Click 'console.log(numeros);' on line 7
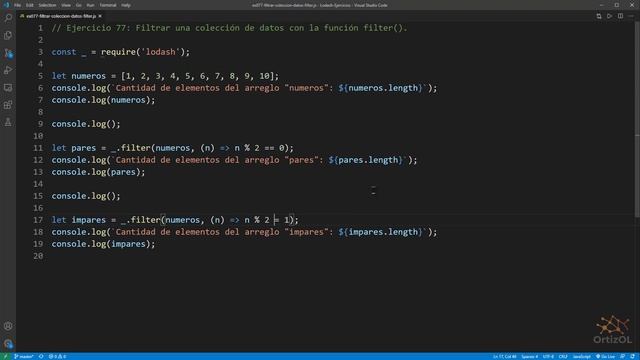Image resolution: width=640 pixels, height=360 pixels. [x=103, y=100]
